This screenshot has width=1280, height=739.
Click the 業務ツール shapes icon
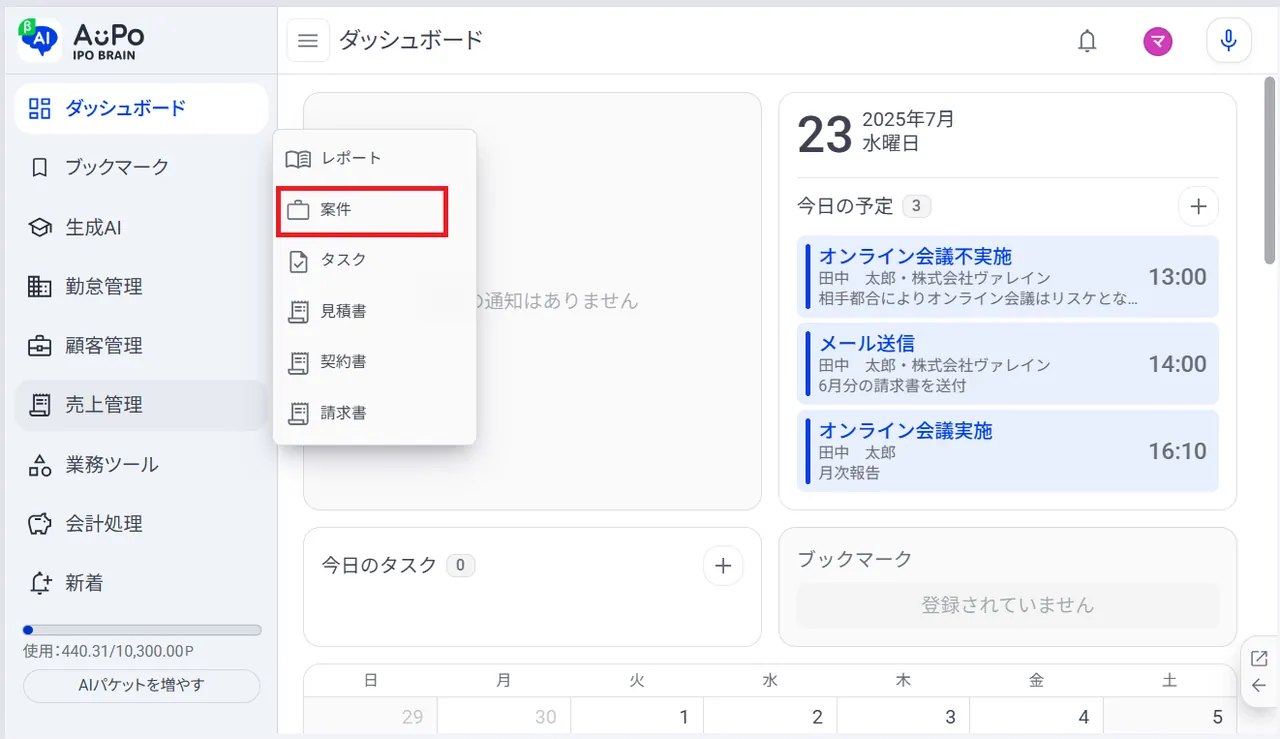[x=39, y=465]
